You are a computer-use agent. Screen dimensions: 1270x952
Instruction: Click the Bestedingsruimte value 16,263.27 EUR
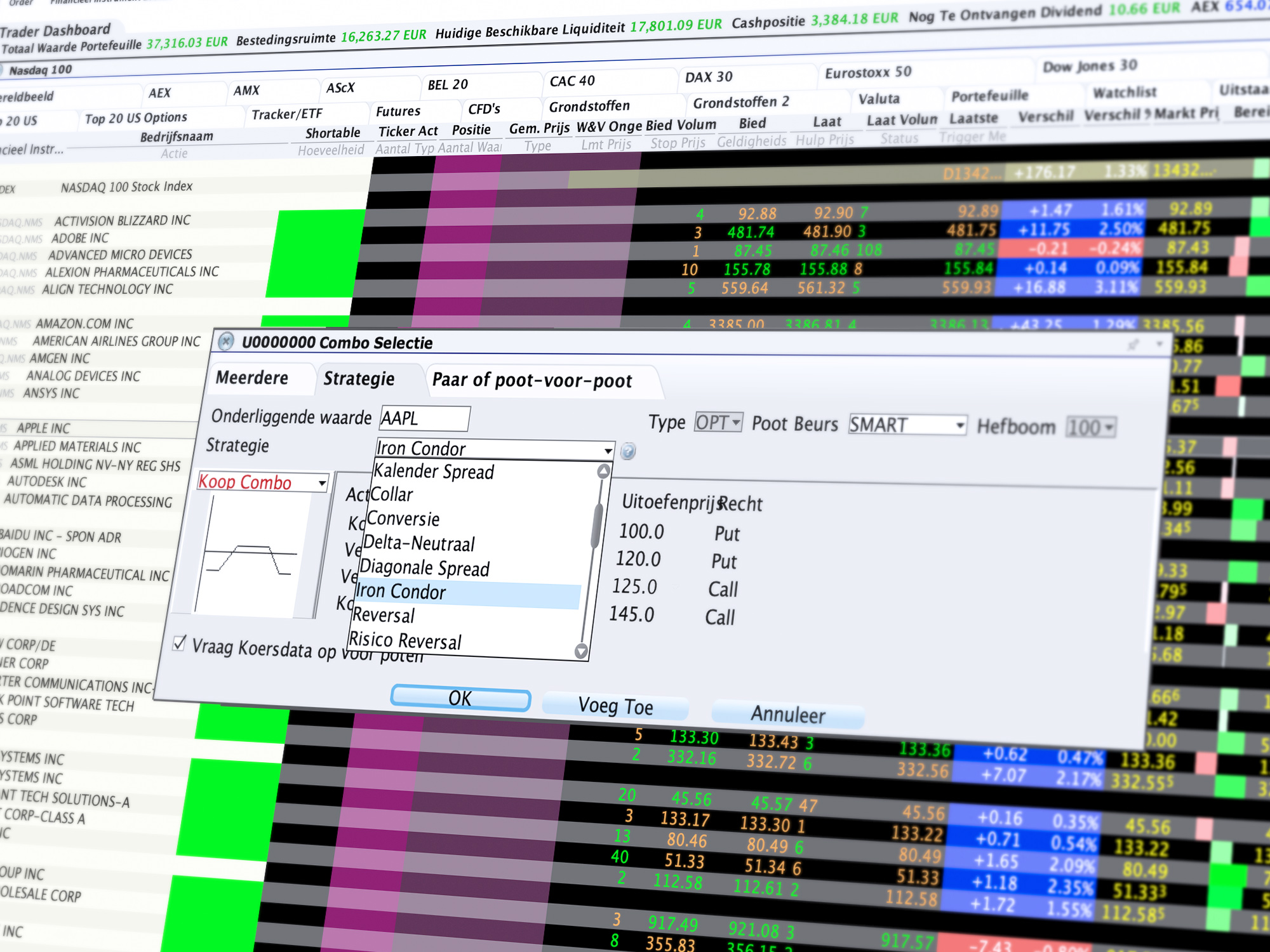tap(384, 36)
